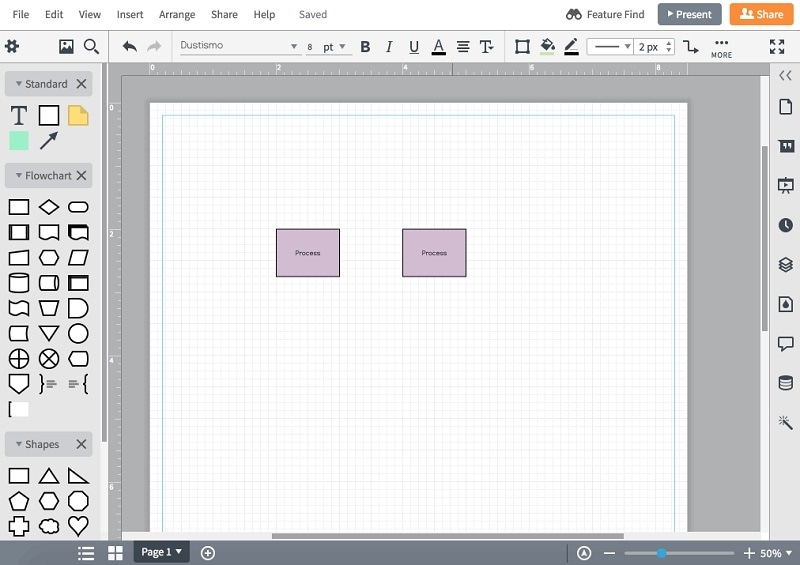Image resolution: width=800 pixels, height=565 pixels.
Task: Click the undo arrow
Action: tap(130, 47)
